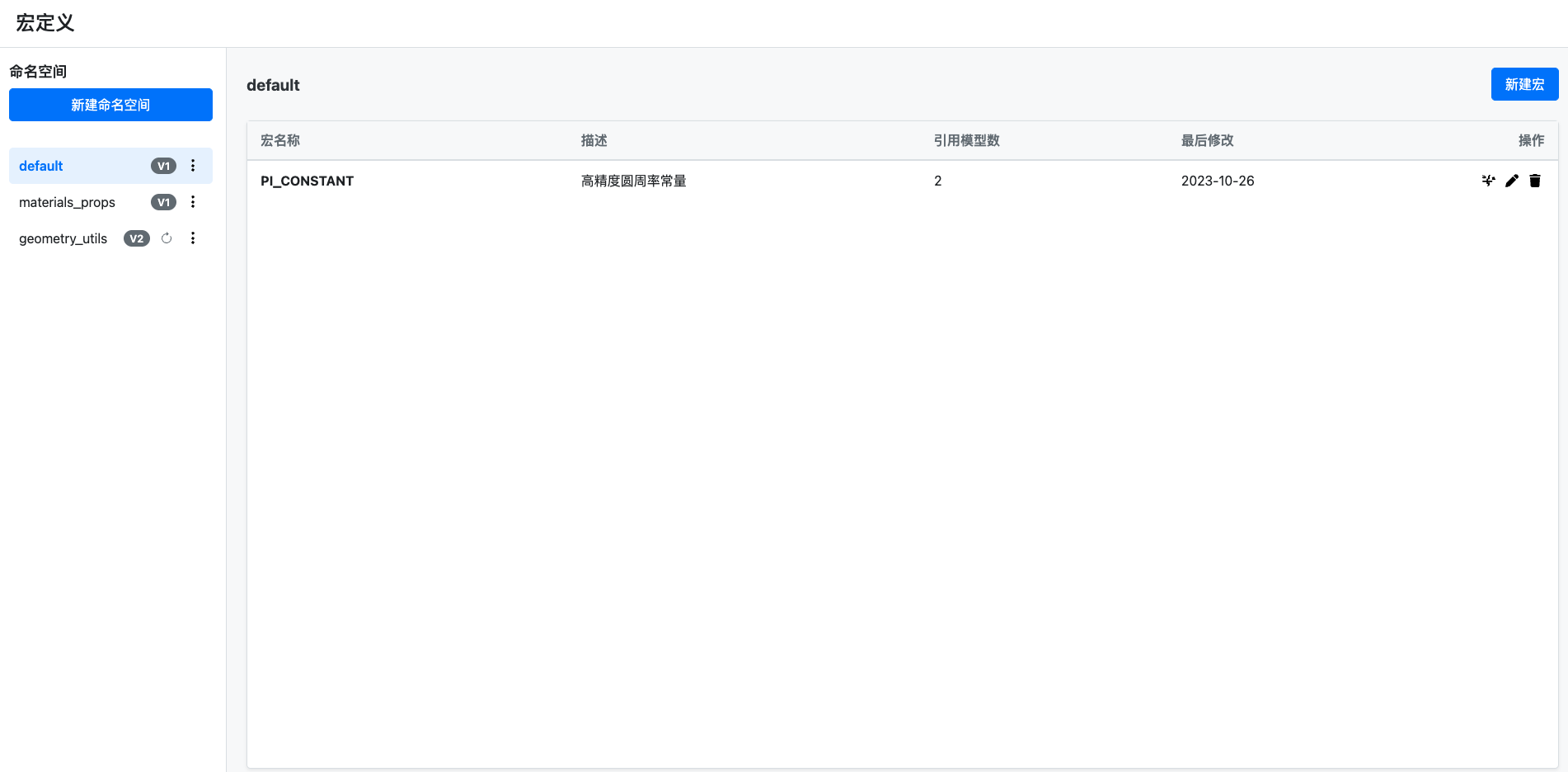Click the 新建宏 button
This screenshot has width=1568, height=772.
tap(1524, 84)
